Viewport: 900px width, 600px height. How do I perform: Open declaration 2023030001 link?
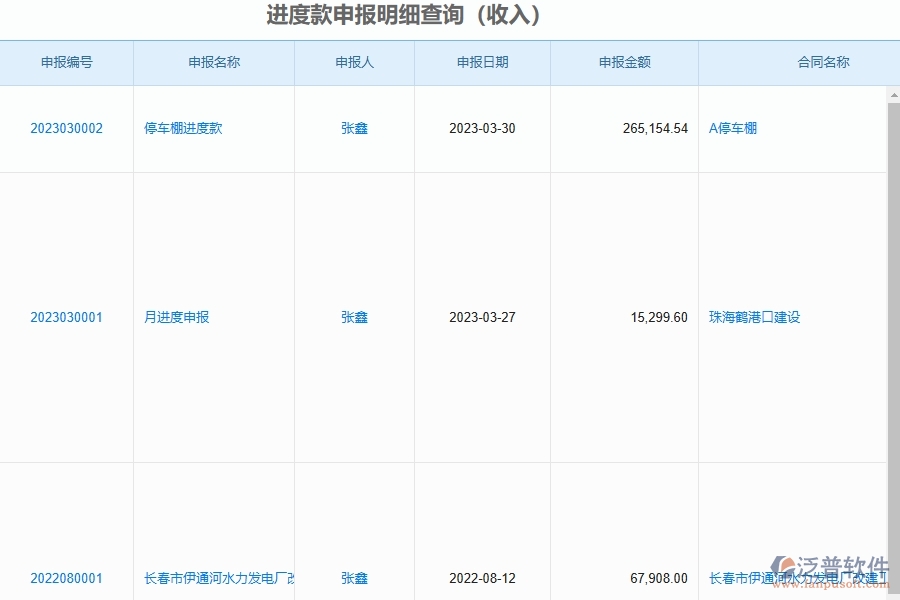(66, 317)
